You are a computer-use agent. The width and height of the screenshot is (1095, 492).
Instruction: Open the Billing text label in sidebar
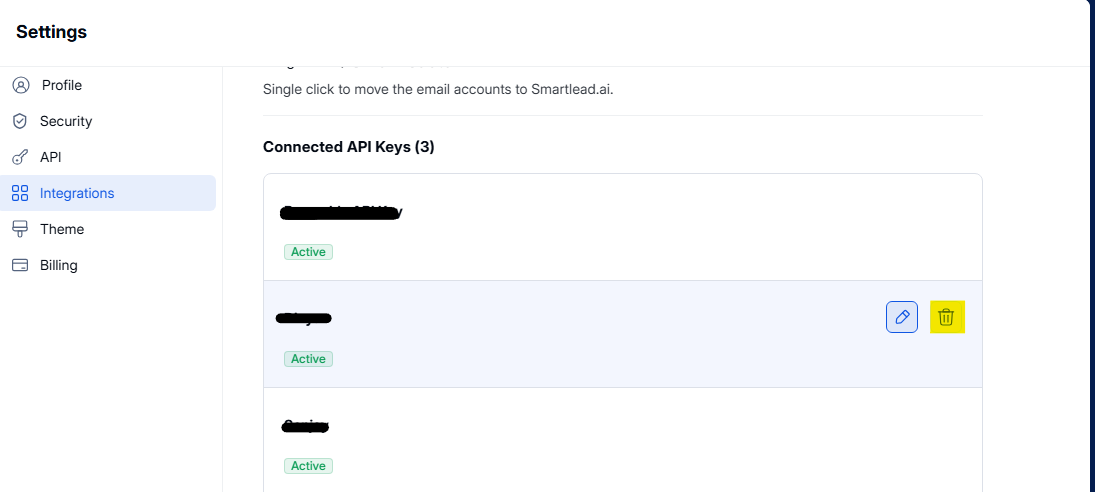pyautogui.click(x=59, y=265)
